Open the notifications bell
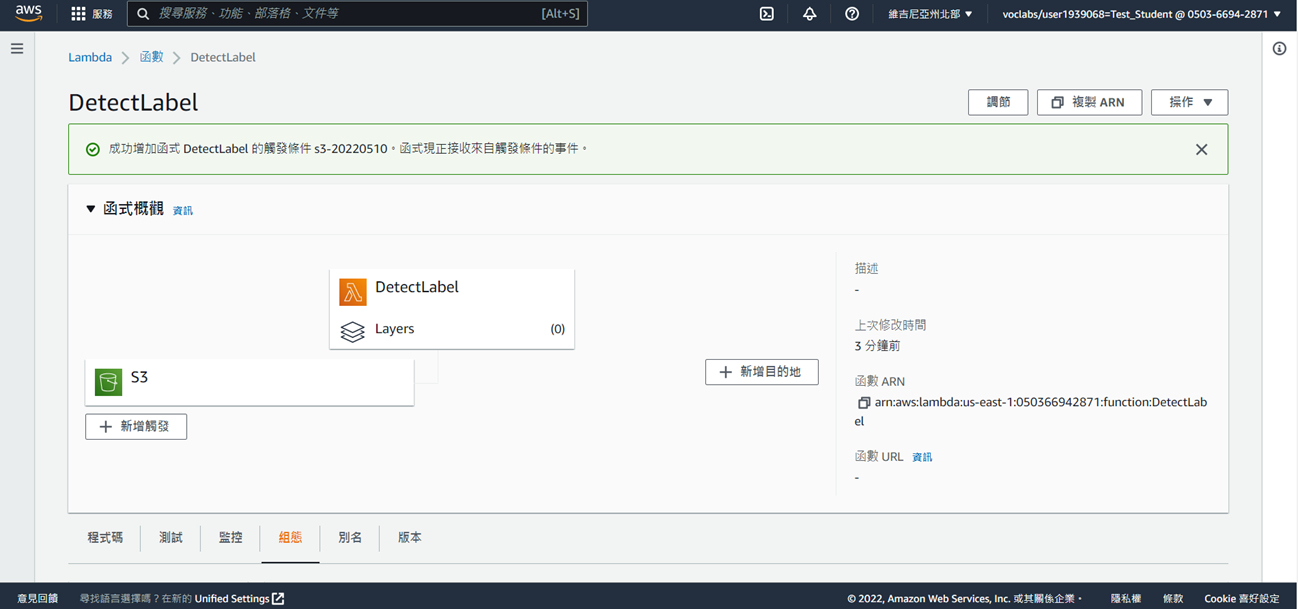This screenshot has height=609, width=1298. 809,14
